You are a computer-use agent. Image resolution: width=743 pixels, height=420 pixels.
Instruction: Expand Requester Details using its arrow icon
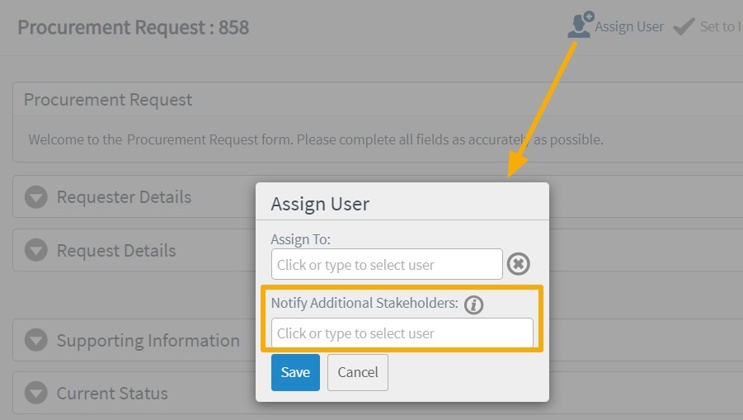point(36,197)
